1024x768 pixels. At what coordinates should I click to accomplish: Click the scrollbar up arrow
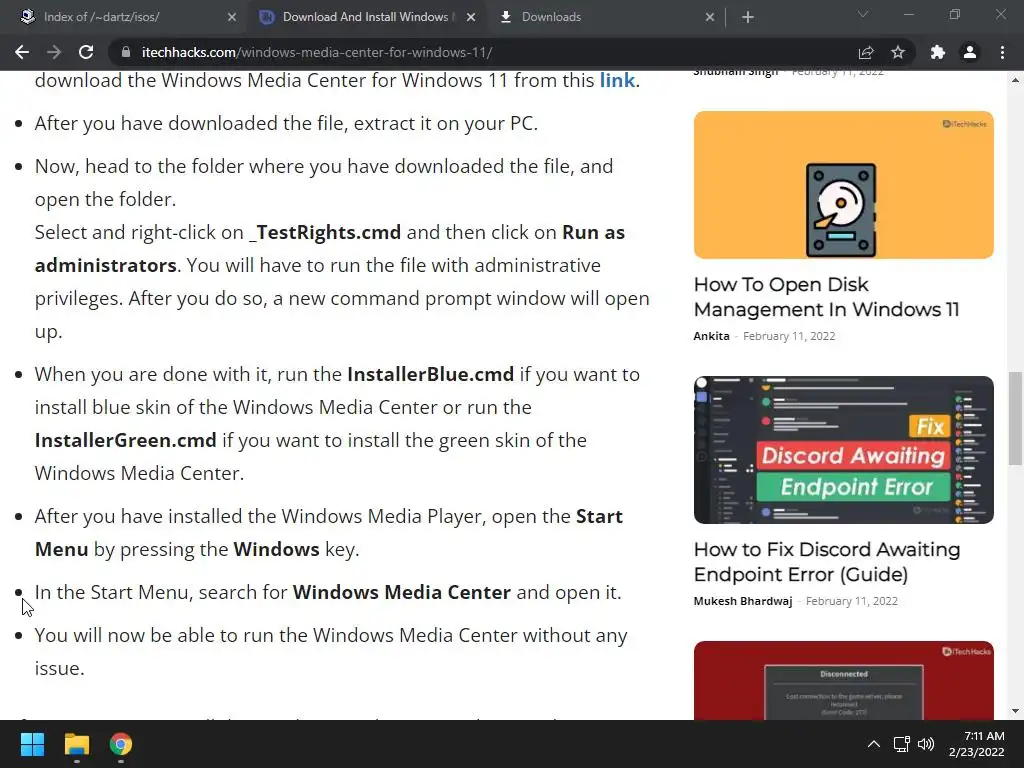(x=1015, y=80)
